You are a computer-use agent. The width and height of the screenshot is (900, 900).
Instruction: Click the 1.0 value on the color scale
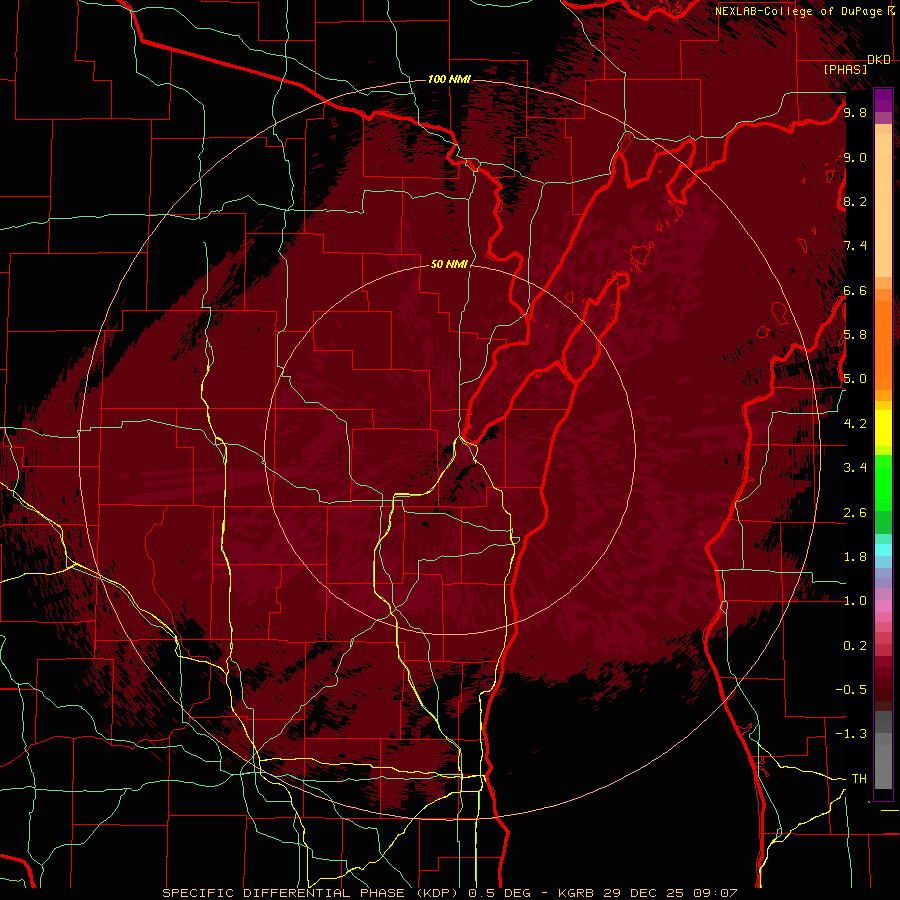[x=855, y=601]
